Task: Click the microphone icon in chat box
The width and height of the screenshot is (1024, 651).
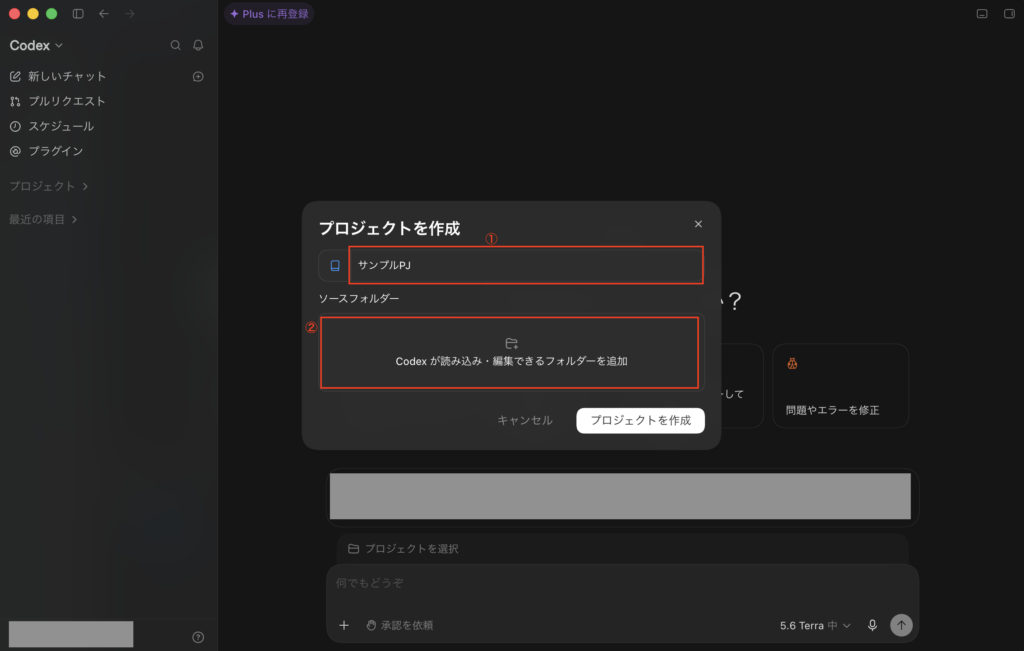Action: click(872, 625)
